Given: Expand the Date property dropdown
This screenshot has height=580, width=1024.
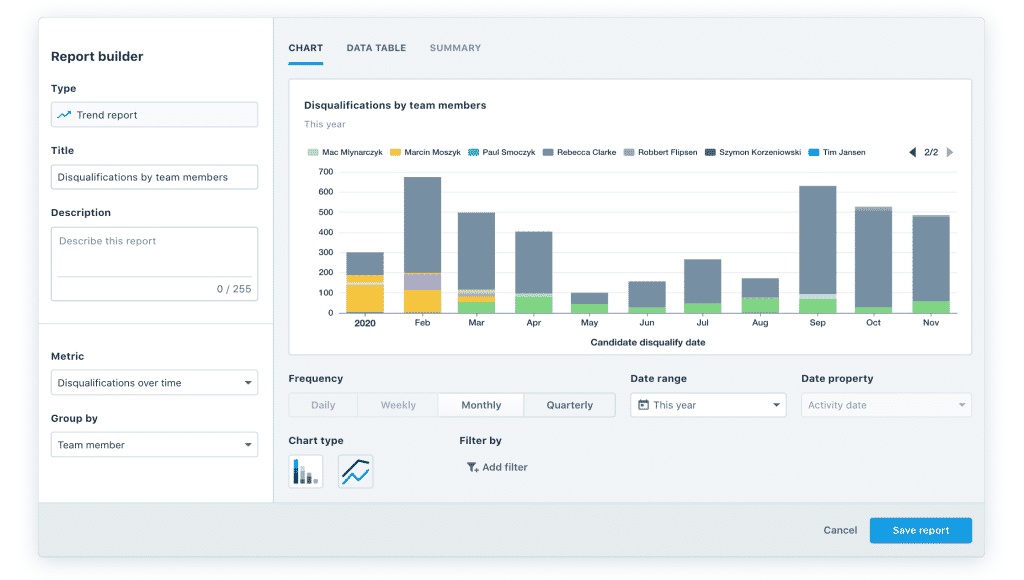Looking at the screenshot, I should [x=885, y=405].
